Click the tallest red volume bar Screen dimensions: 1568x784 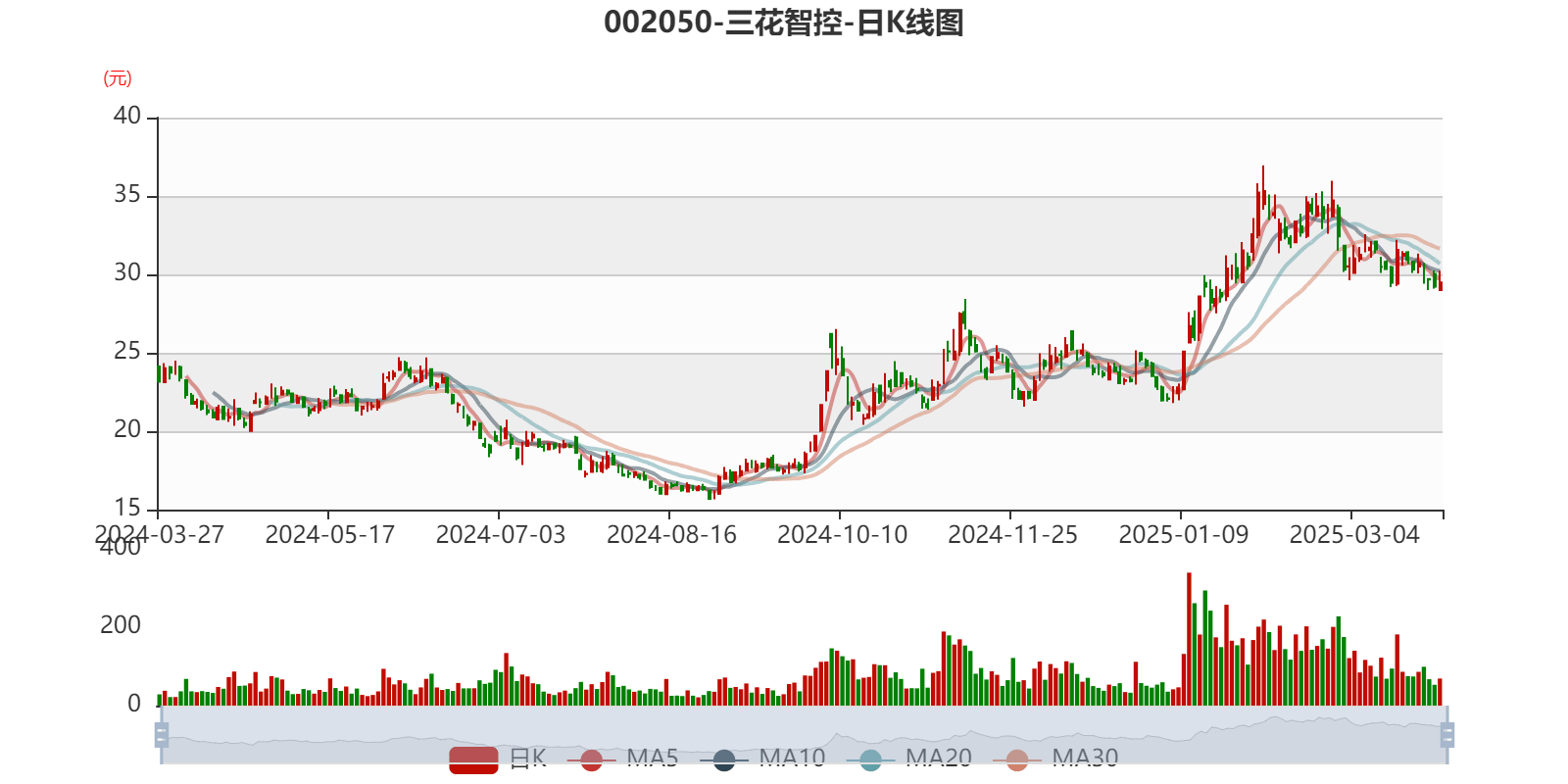[1189, 637]
